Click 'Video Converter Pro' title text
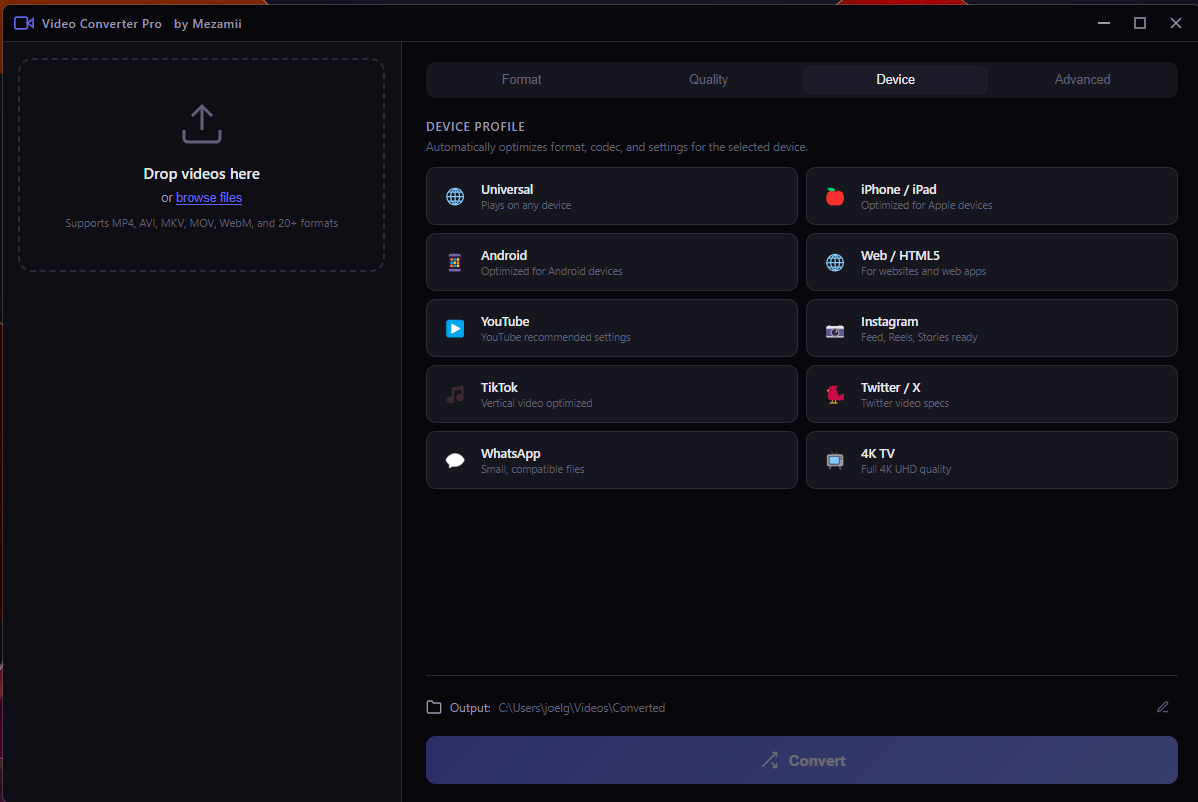Image resolution: width=1198 pixels, height=802 pixels. click(102, 24)
